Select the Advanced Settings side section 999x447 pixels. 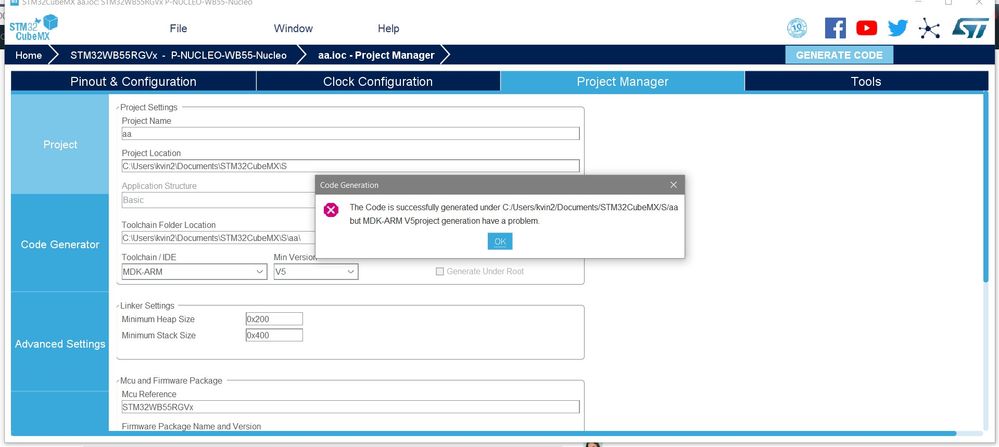point(60,344)
